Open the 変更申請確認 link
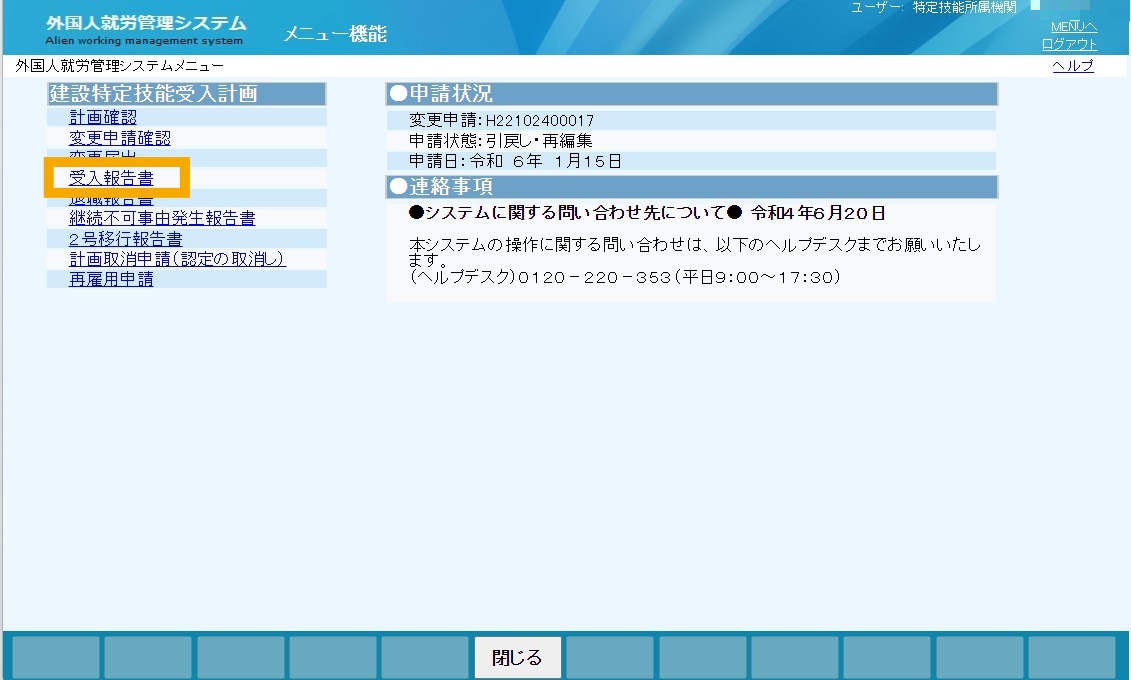This screenshot has height=680, width=1131. (120, 138)
